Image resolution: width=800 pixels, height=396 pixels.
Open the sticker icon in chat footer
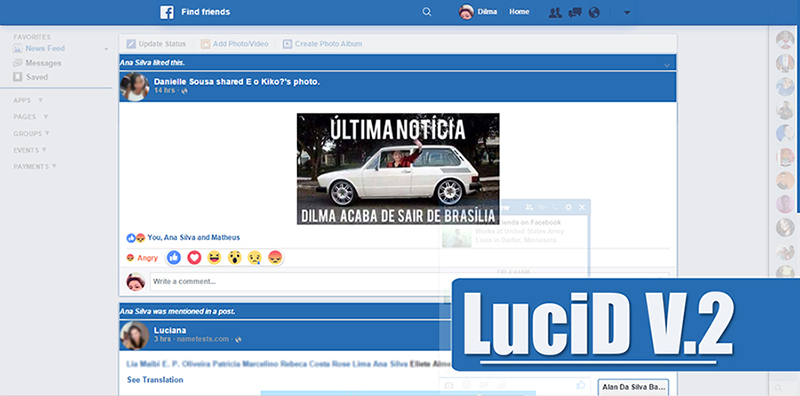(466, 385)
